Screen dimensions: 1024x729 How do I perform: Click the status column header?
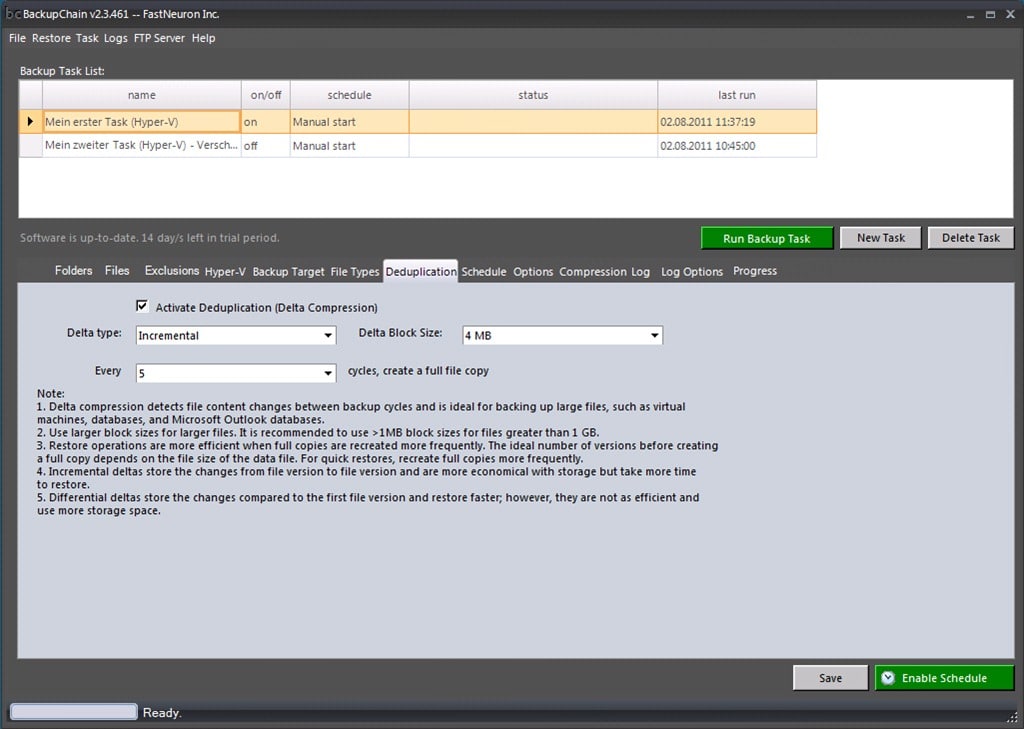point(533,95)
